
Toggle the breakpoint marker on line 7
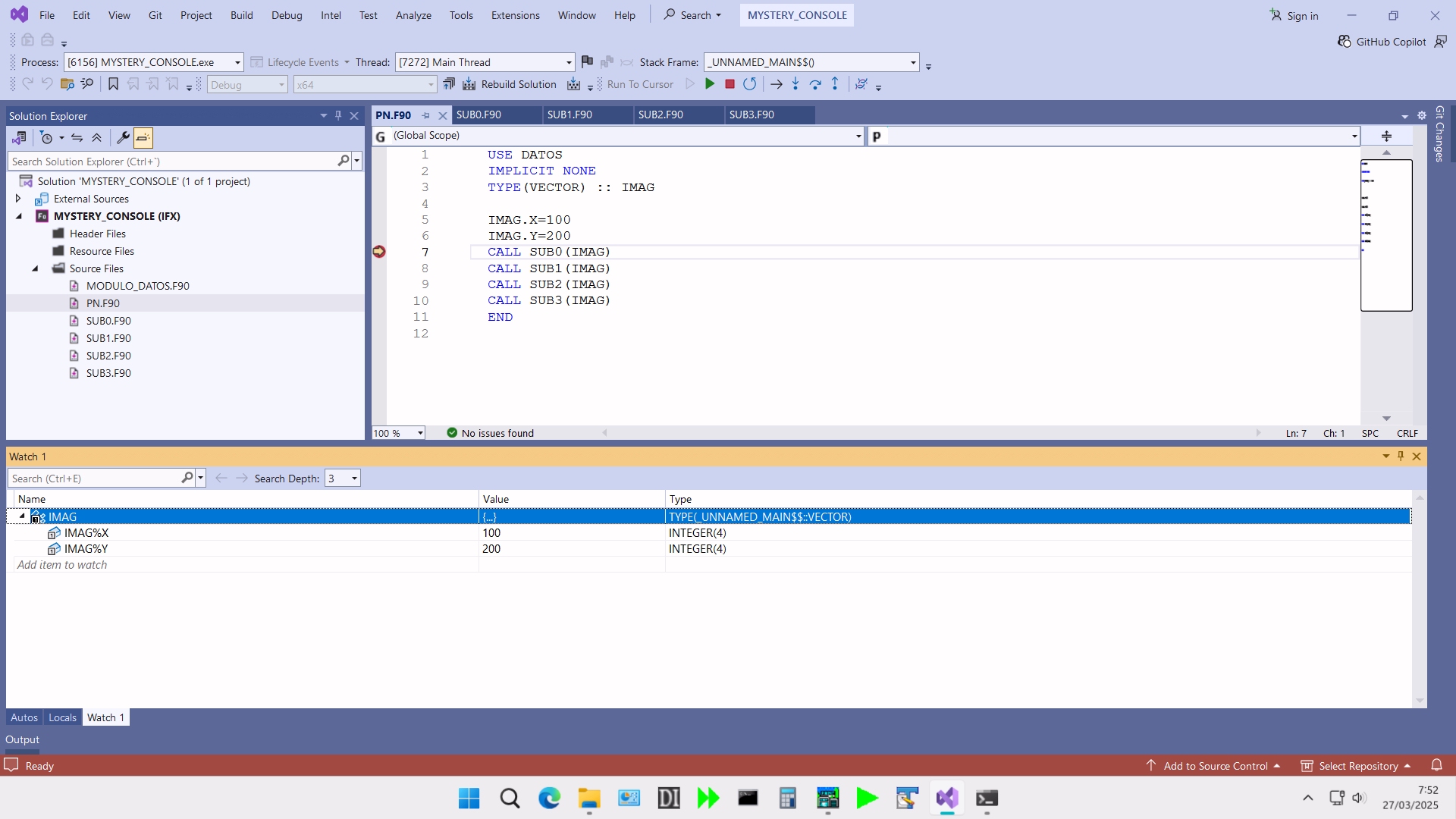click(379, 252)
